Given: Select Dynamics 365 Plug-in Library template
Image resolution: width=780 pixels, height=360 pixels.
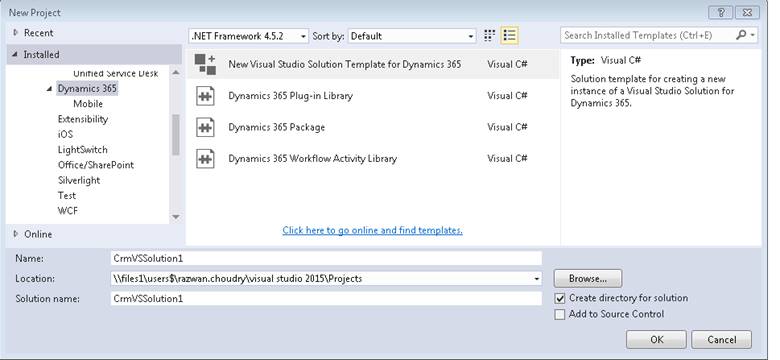Looking at the screenshot, I should (x=373, y=95).
